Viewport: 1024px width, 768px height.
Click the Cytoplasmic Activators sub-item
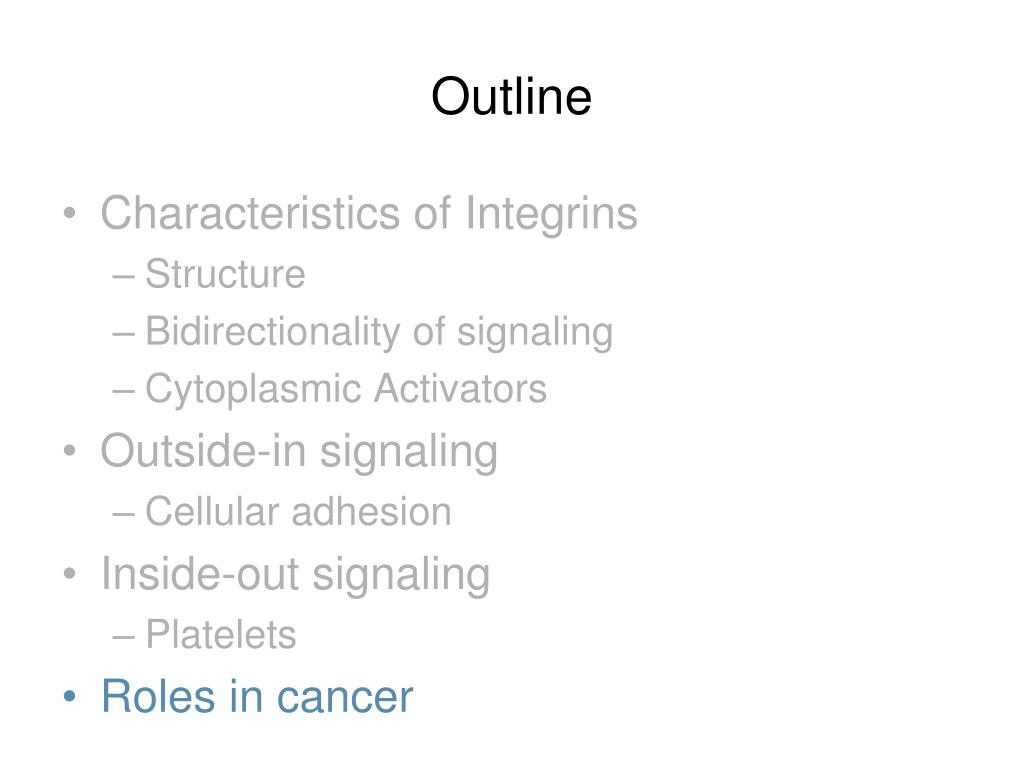pos(345,390)
